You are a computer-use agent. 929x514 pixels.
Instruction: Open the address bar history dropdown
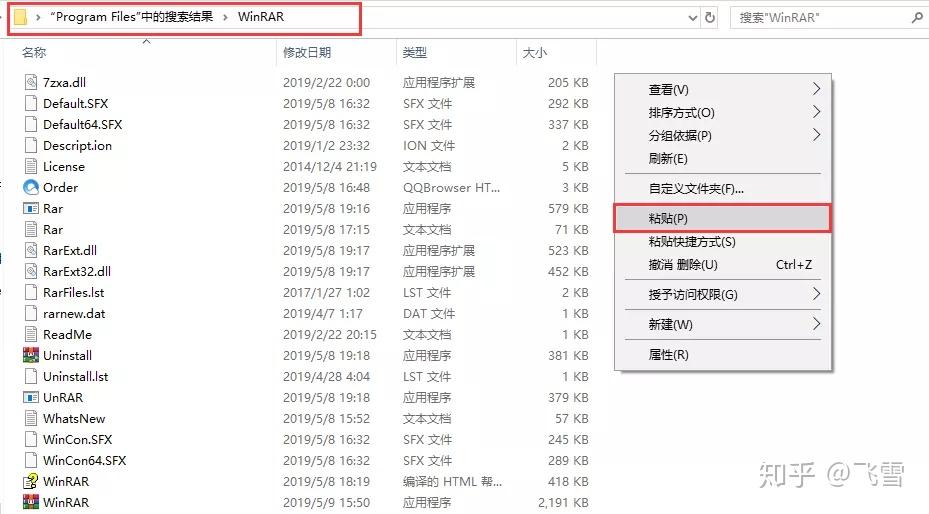[693, 18]
